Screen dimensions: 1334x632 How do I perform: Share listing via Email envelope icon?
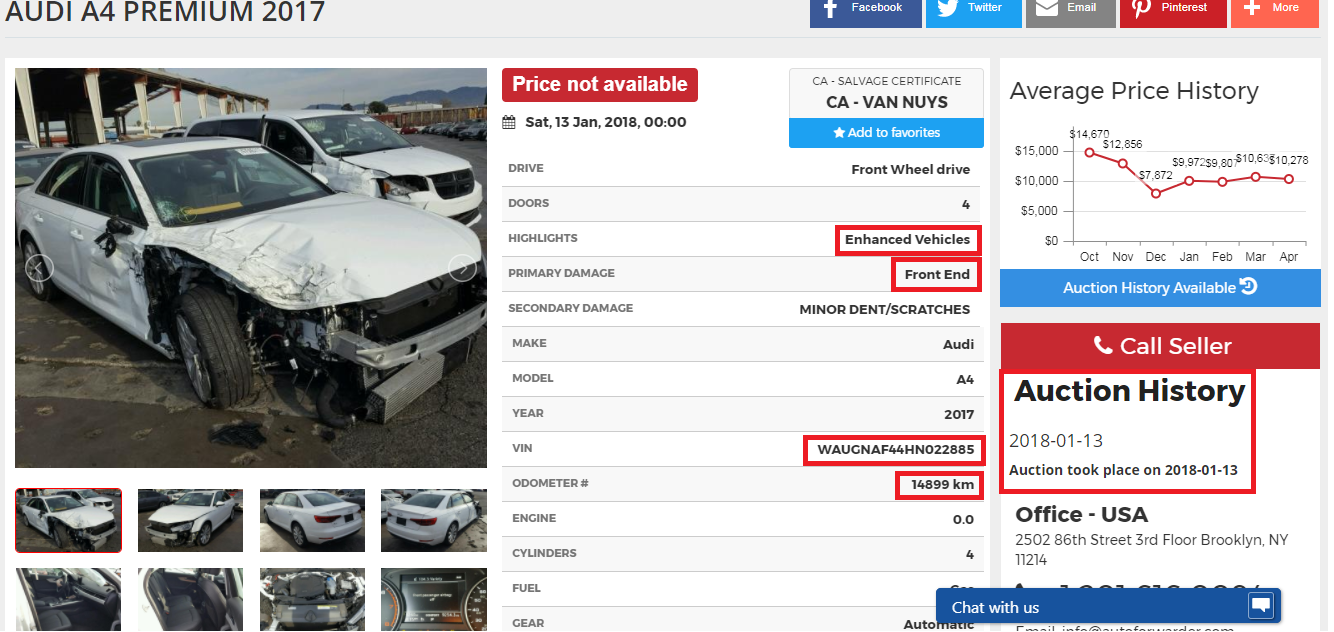[1046, 8]
